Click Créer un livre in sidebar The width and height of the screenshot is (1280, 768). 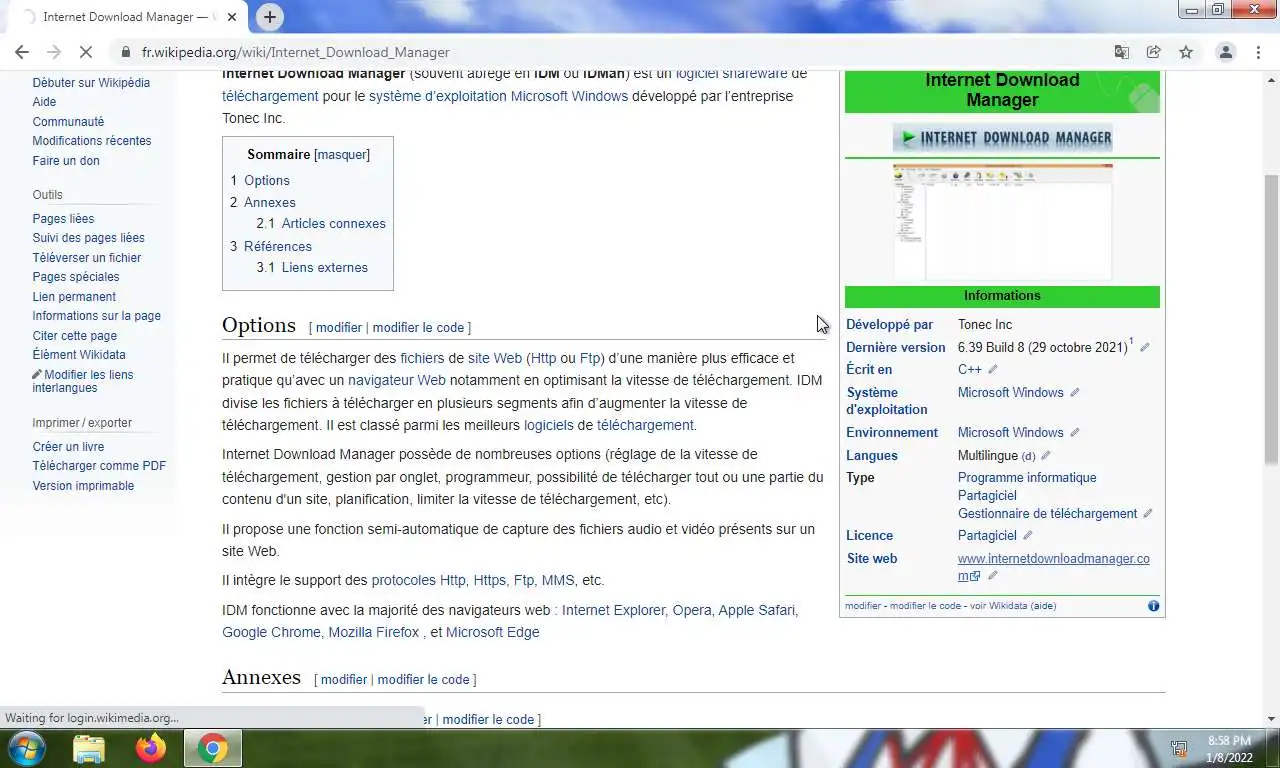pyautogui.click(x=68, y=447)
